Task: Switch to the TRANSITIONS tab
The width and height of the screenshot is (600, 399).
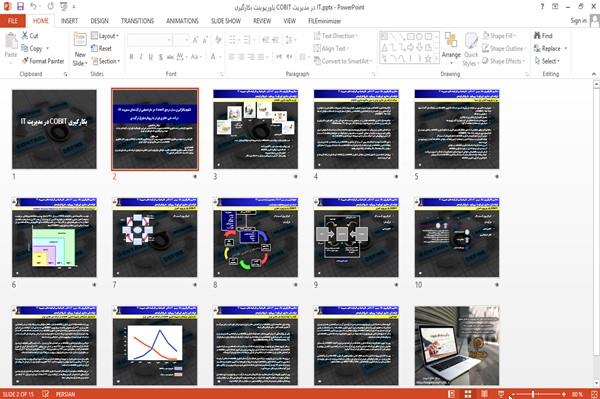Action: 137,21
